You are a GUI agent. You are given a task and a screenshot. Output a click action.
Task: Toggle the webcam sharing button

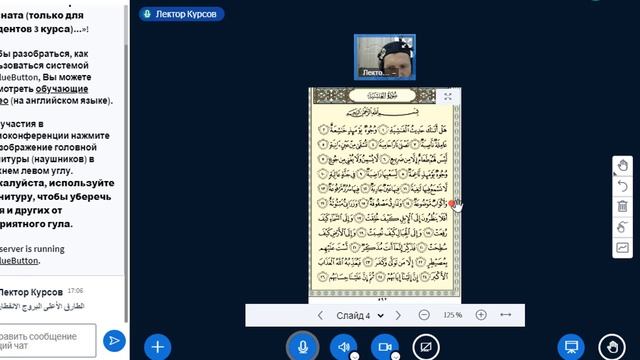point(384,347)
